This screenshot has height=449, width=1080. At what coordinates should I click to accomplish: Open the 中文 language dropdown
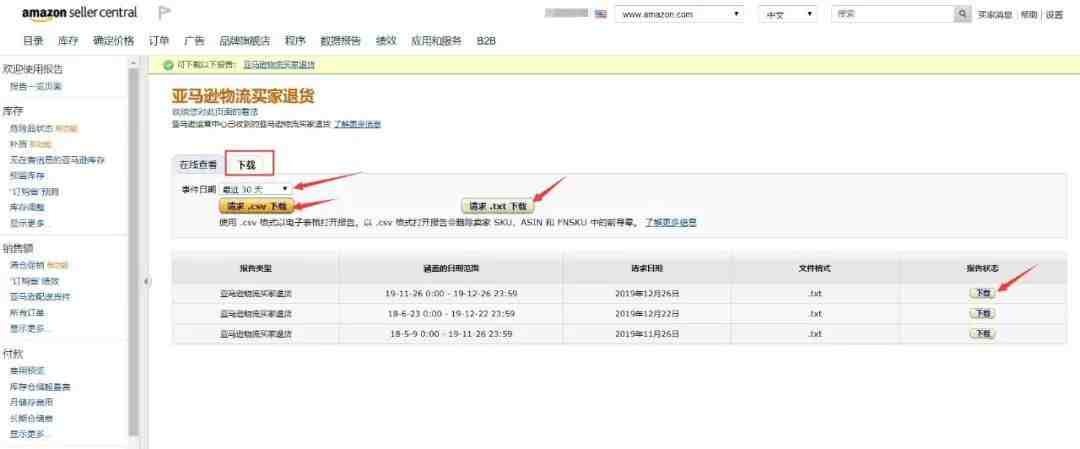(x=787, y=14)
